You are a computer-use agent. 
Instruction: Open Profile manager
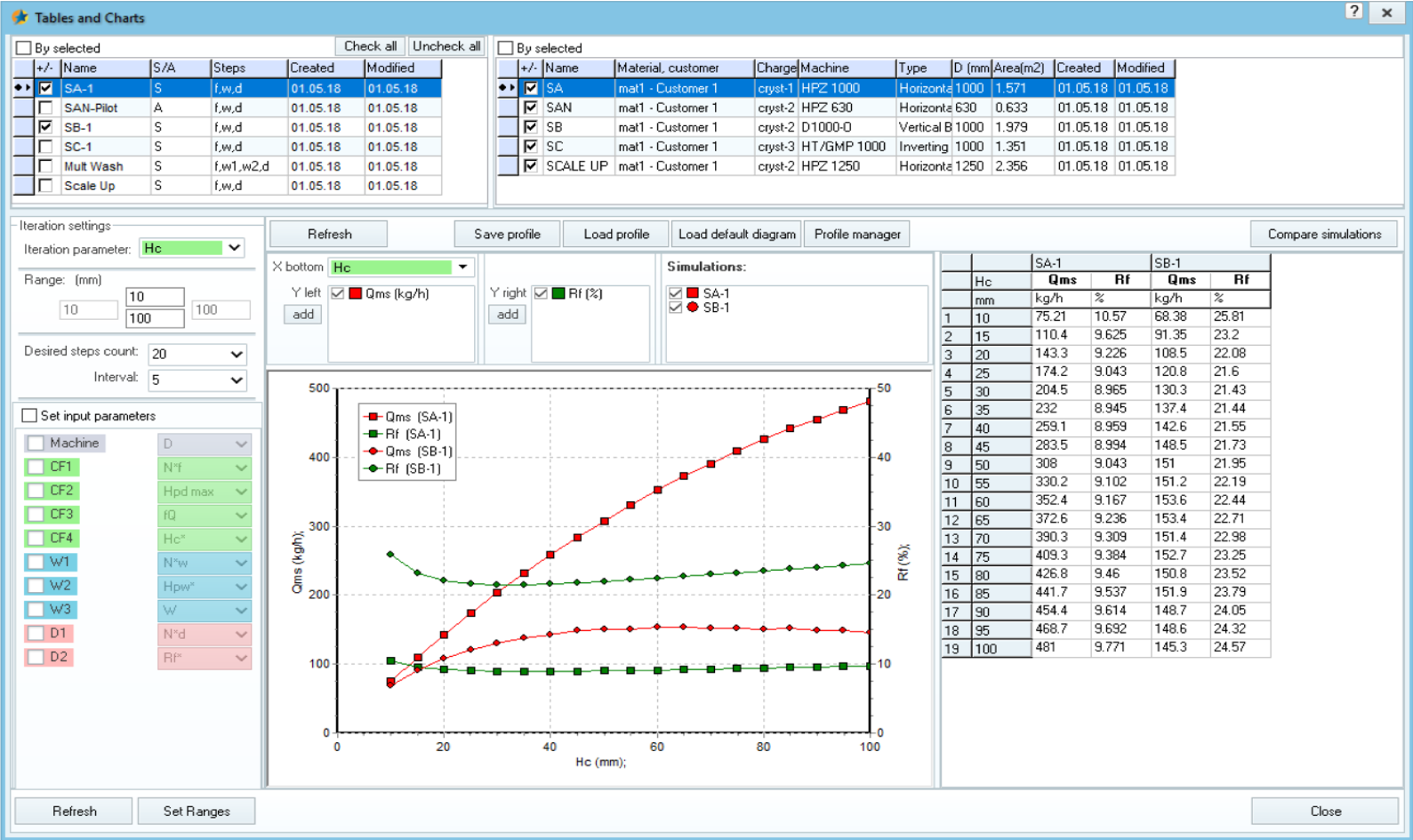(857, 234)
